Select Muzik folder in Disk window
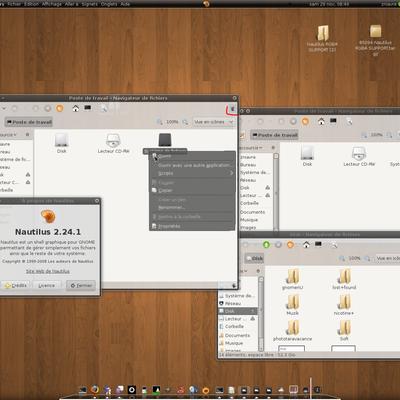 292,305
